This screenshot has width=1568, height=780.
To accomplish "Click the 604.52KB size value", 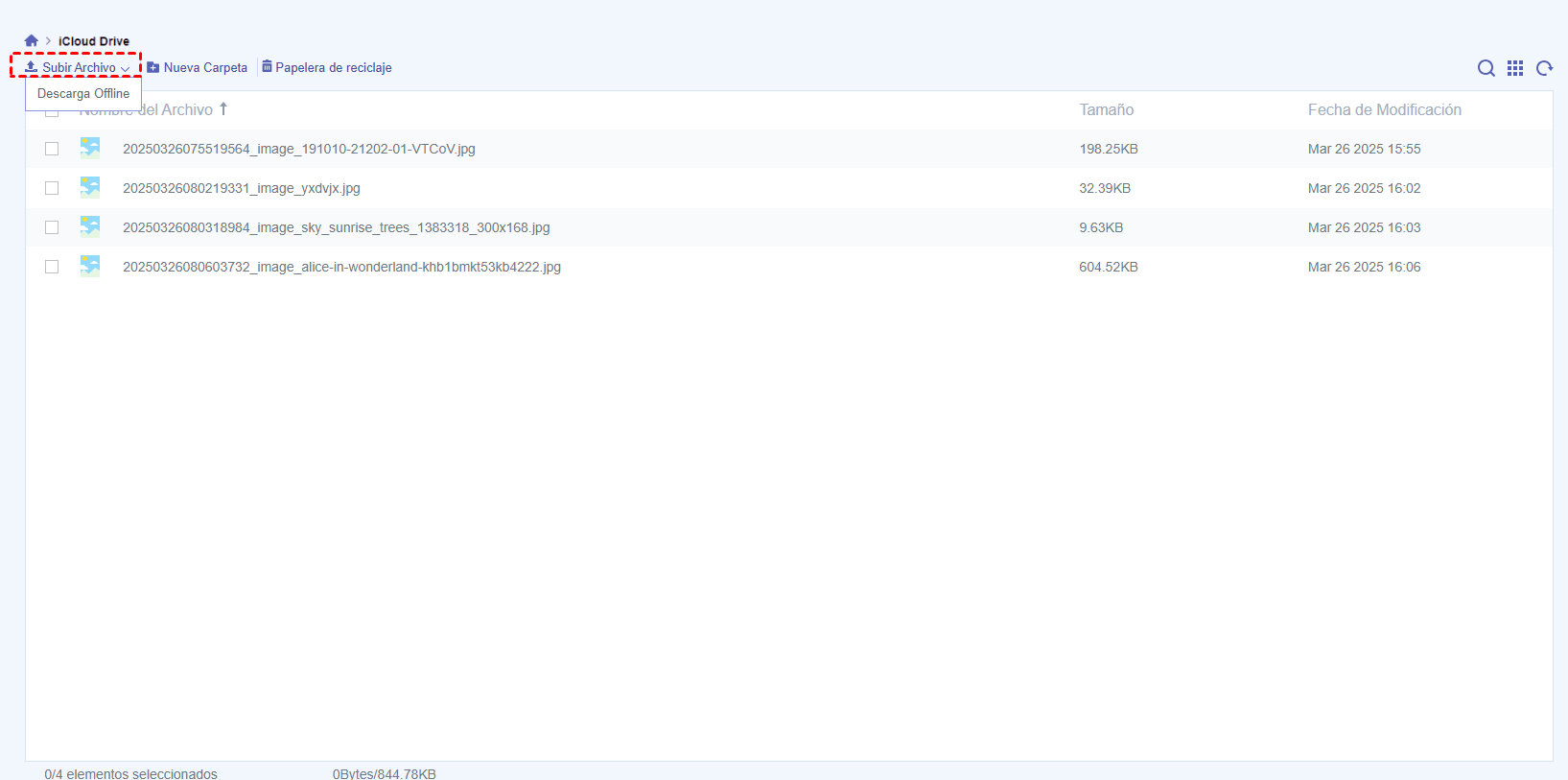I will coord(1109,267).
